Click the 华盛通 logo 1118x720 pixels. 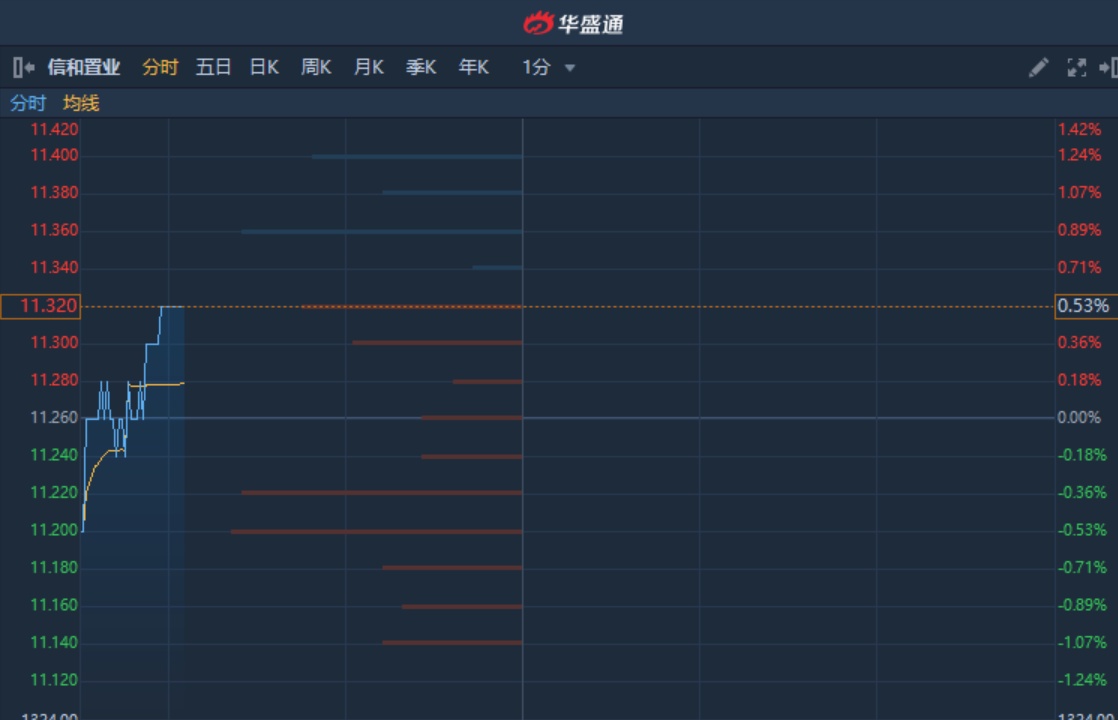tap(573, 24)
